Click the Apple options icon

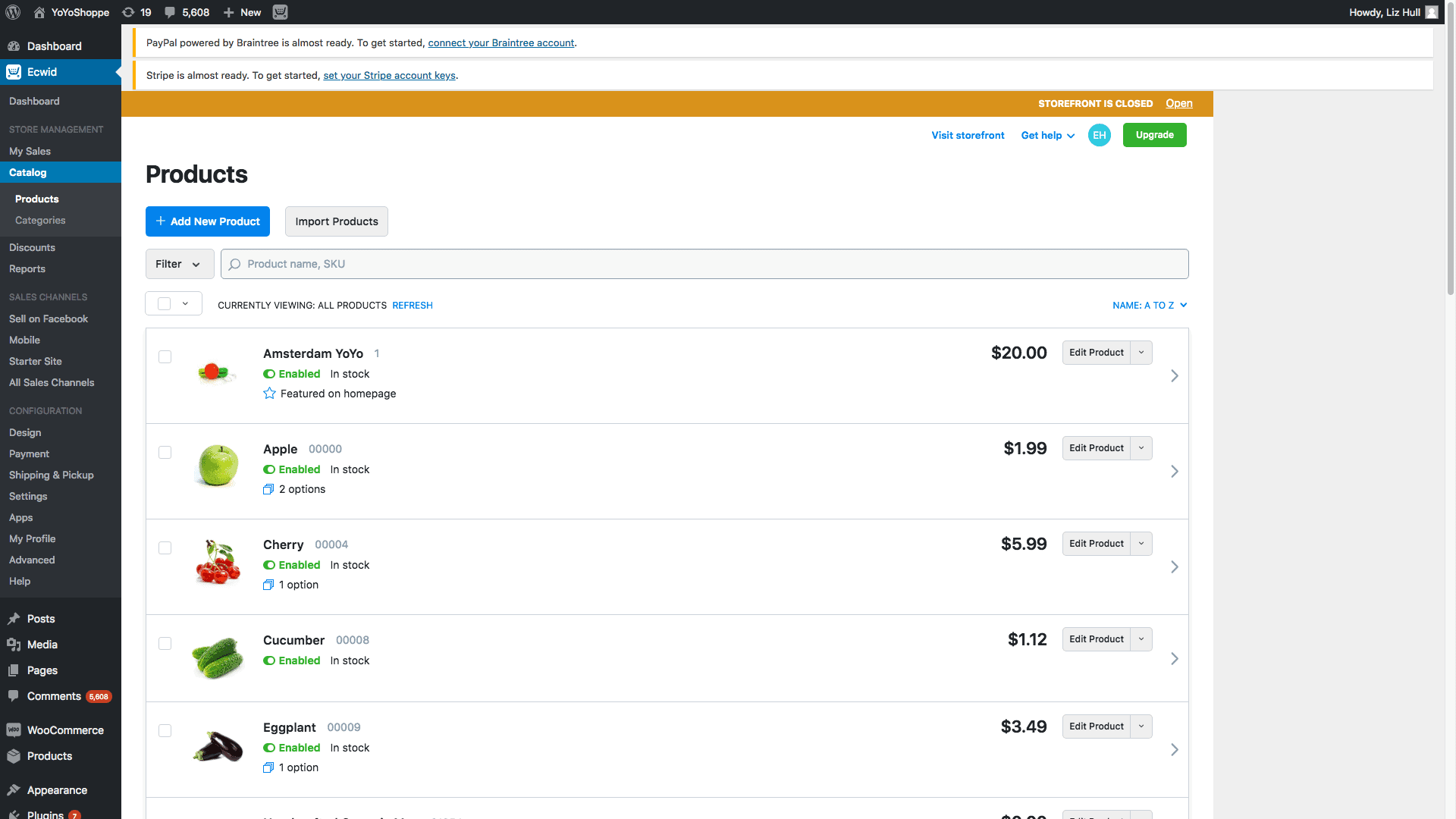click(x=268, y=489)
